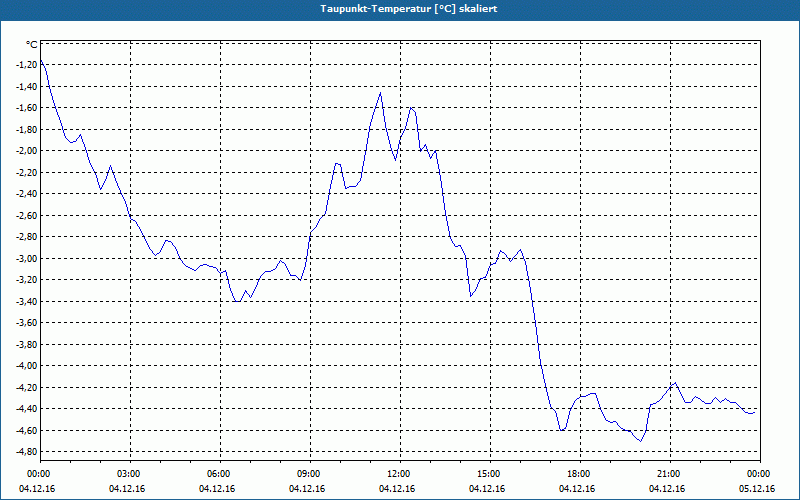This screenshot has width=800, height=500.
Task: Click the chart title 'Taupunkt-Temperatur [°C] skaliert'
Action: pos(409,9)
